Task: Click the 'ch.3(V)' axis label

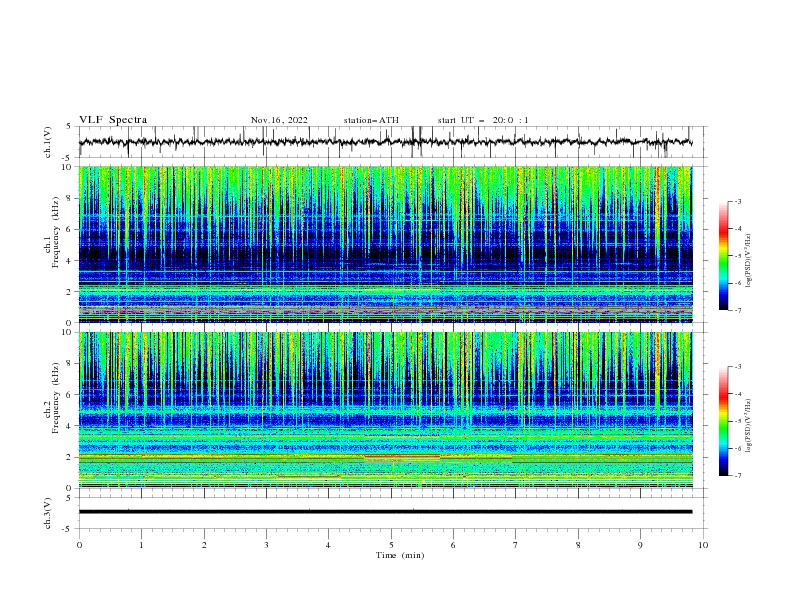Action: click(x=48, y=513)
